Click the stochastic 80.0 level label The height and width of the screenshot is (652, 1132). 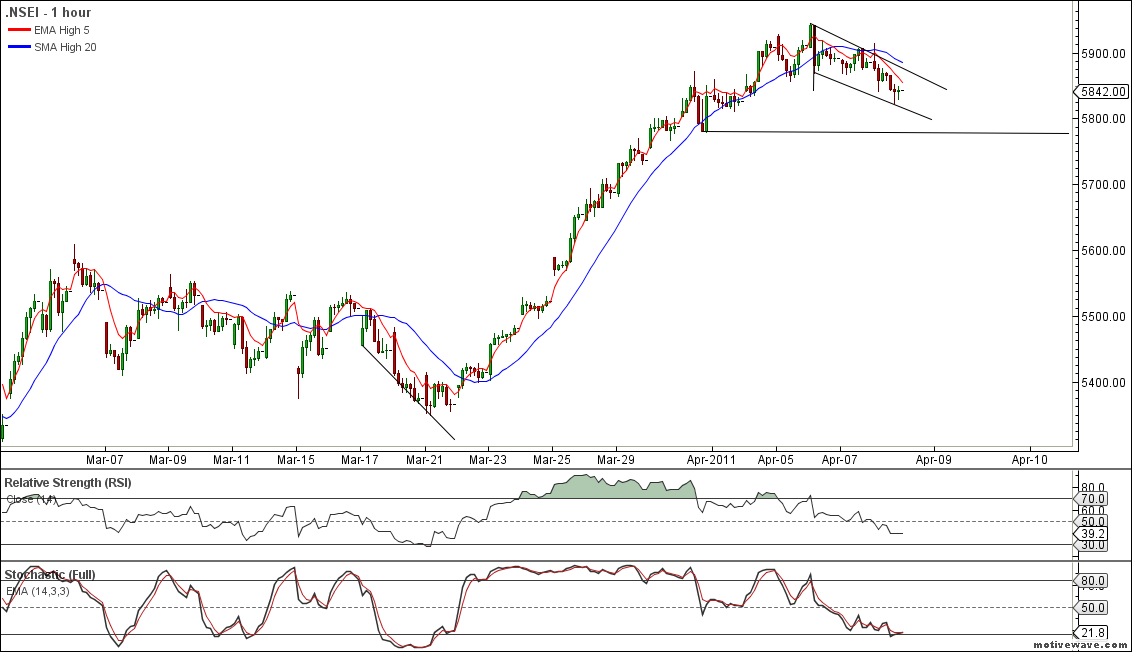click(x=1093, y=581)
